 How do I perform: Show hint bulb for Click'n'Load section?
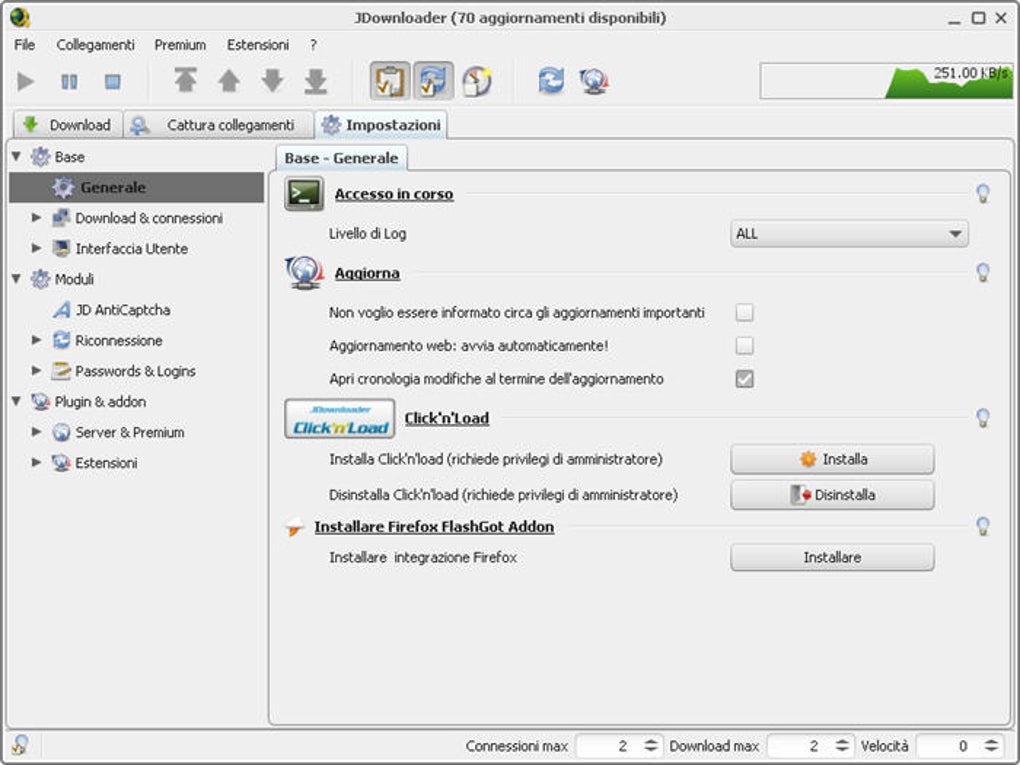983,418
